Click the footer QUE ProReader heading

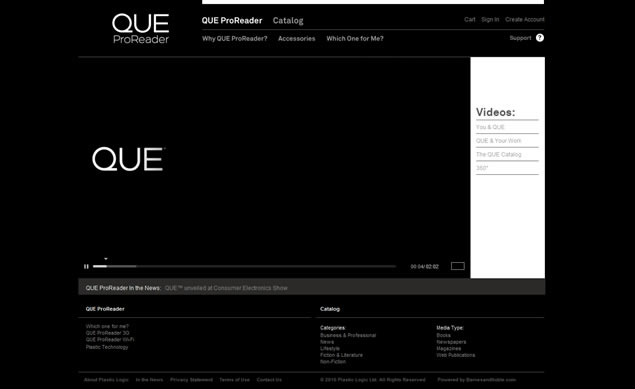coord(105,309)
